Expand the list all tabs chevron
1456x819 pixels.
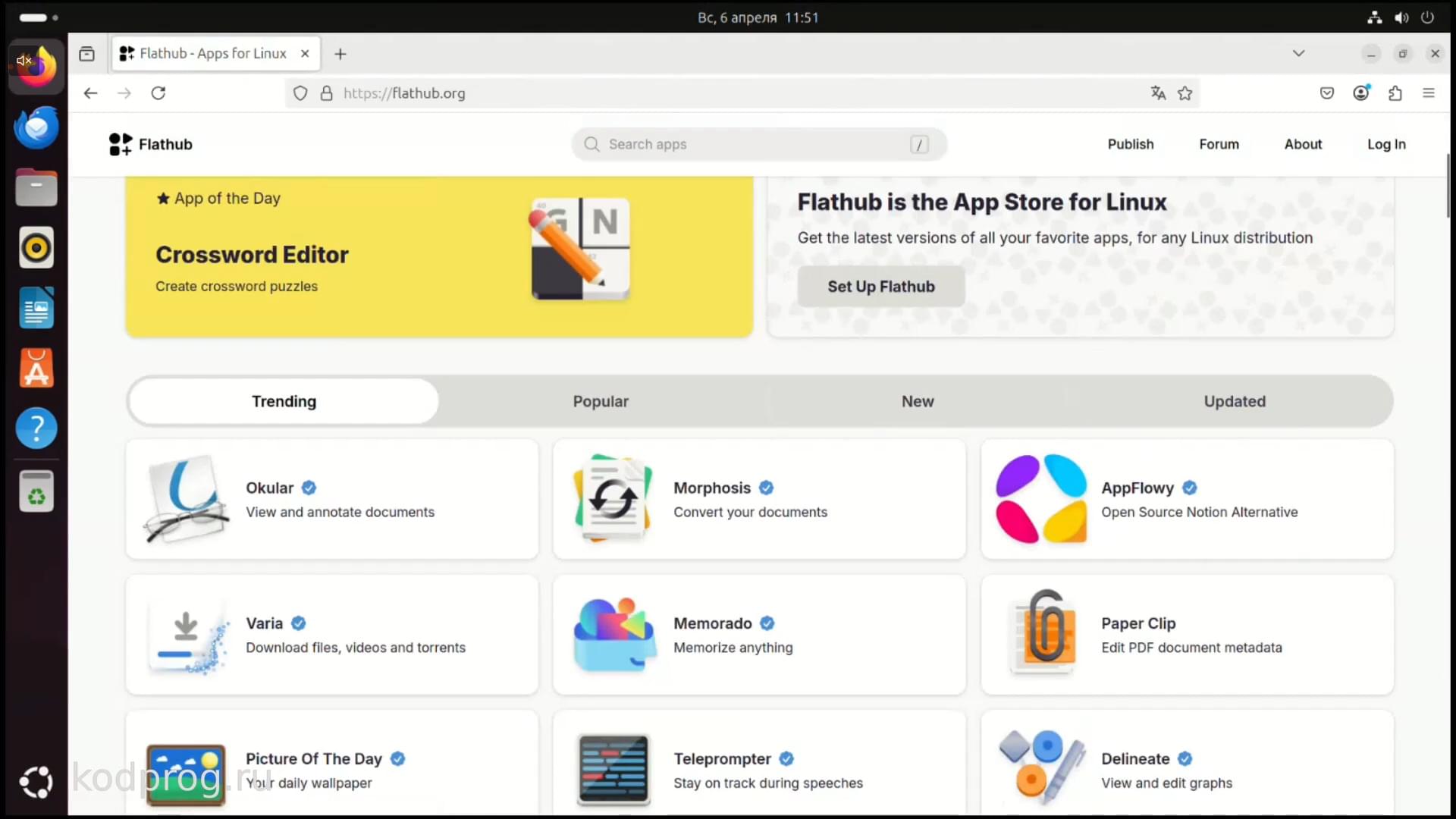tap(1298, 53)
